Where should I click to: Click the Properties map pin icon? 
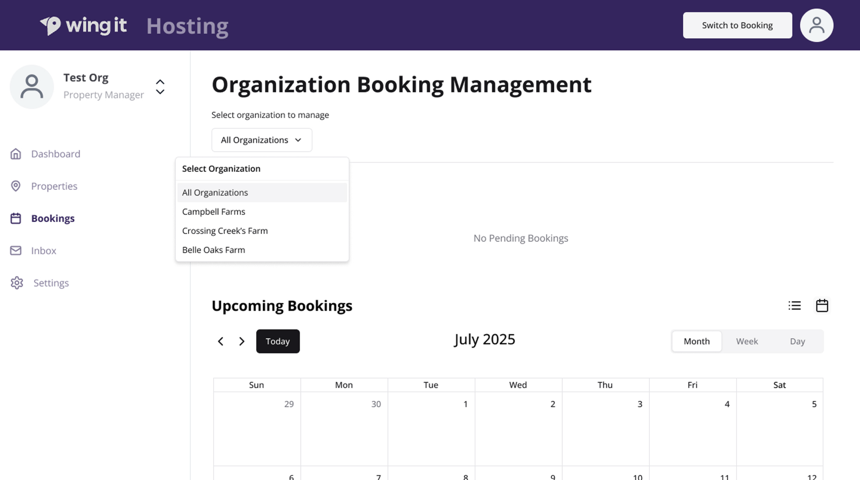coord(16,187)
